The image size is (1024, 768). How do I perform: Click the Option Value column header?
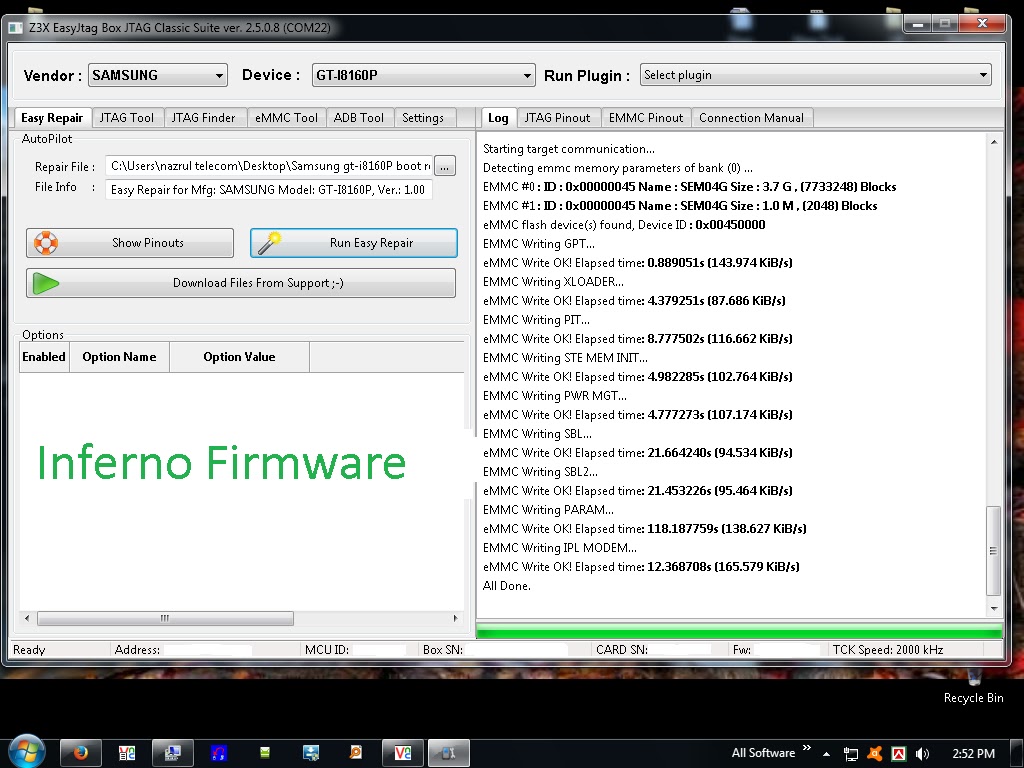239,357
